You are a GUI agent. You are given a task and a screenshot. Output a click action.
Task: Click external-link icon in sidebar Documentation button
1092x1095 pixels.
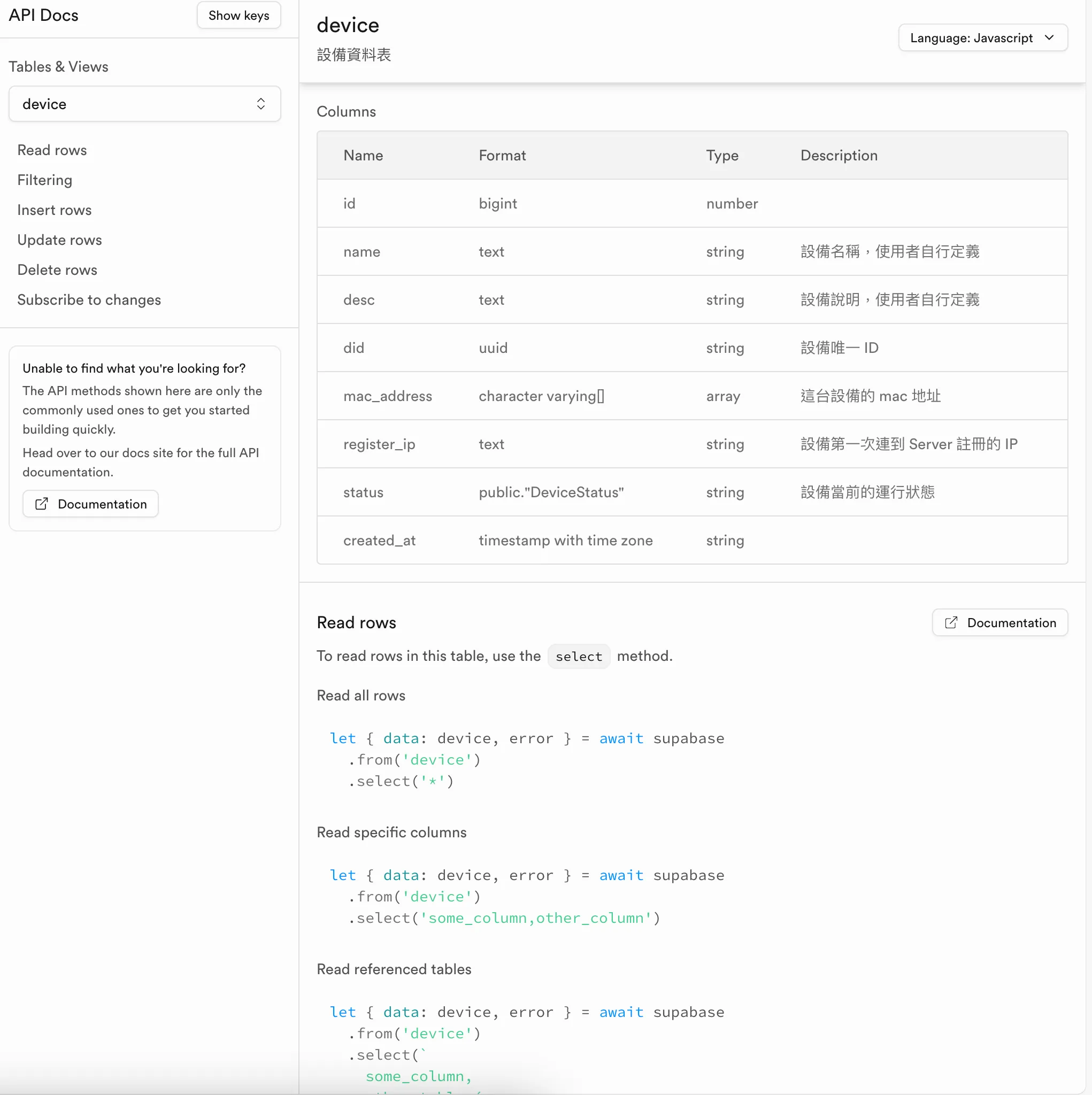(x=41, y=504)
